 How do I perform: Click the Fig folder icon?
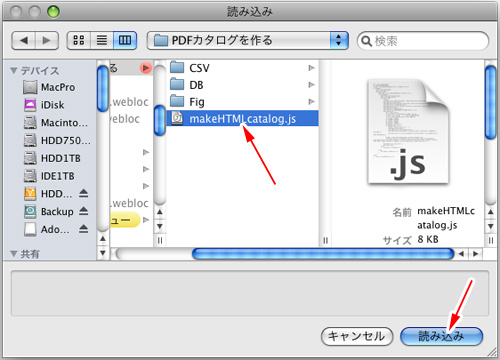coord(177,101)
